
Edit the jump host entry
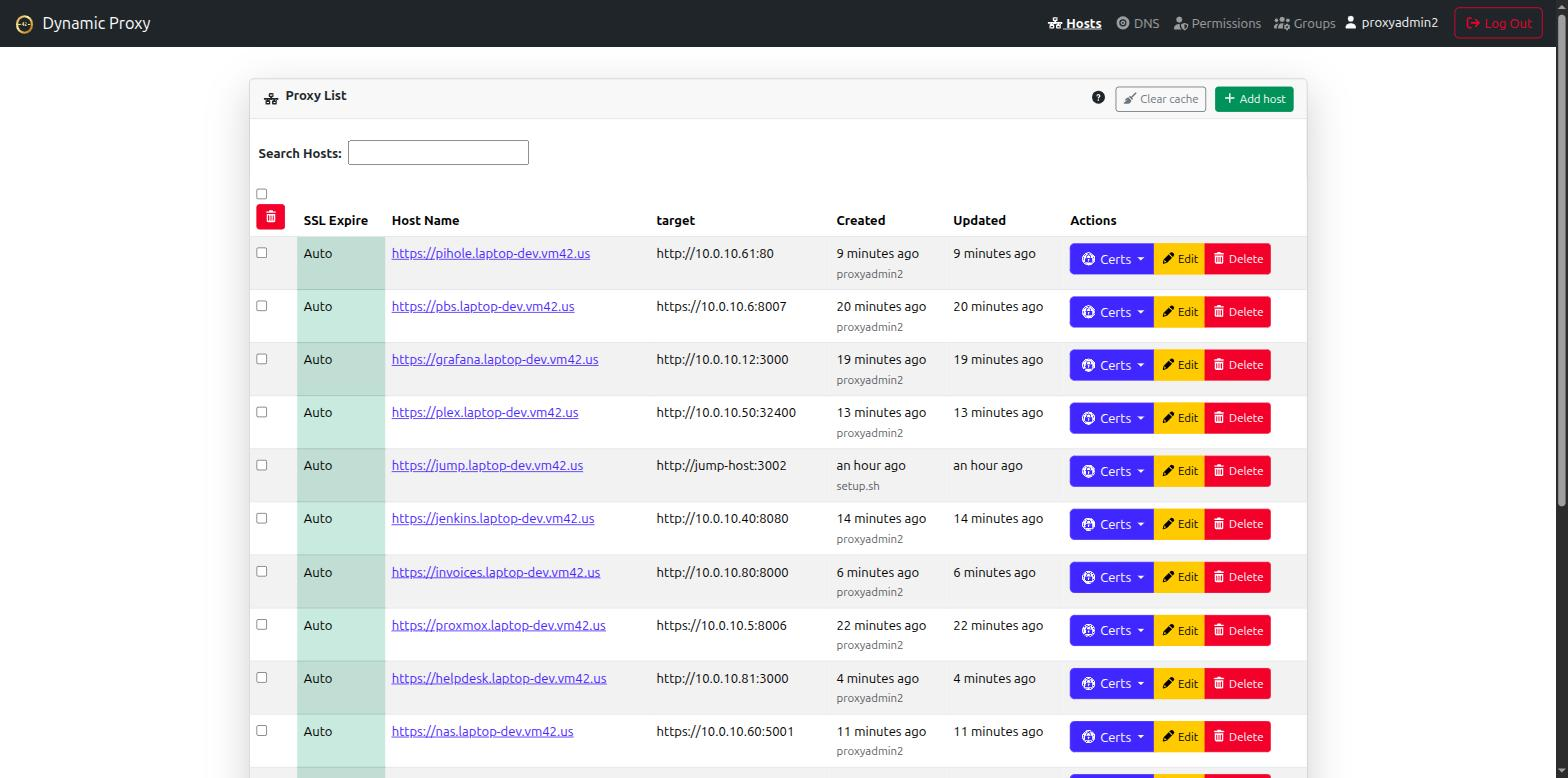1180,471
